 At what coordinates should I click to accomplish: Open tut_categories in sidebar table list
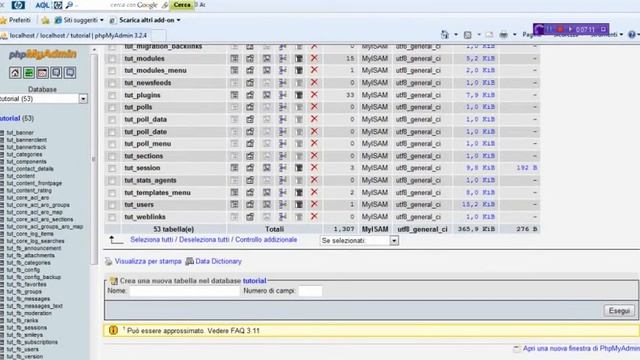click(24, 154)
